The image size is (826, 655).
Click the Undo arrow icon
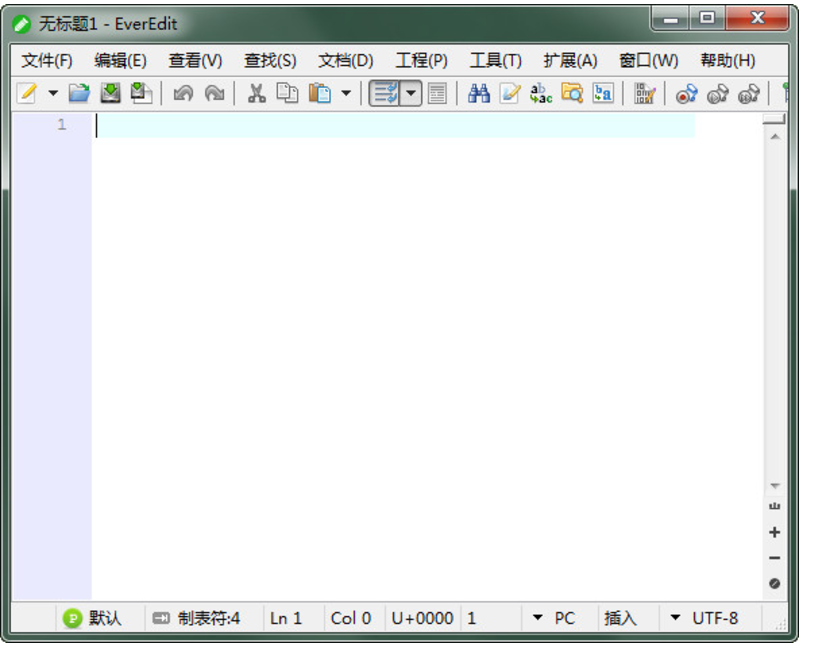[x=183, y=94]
